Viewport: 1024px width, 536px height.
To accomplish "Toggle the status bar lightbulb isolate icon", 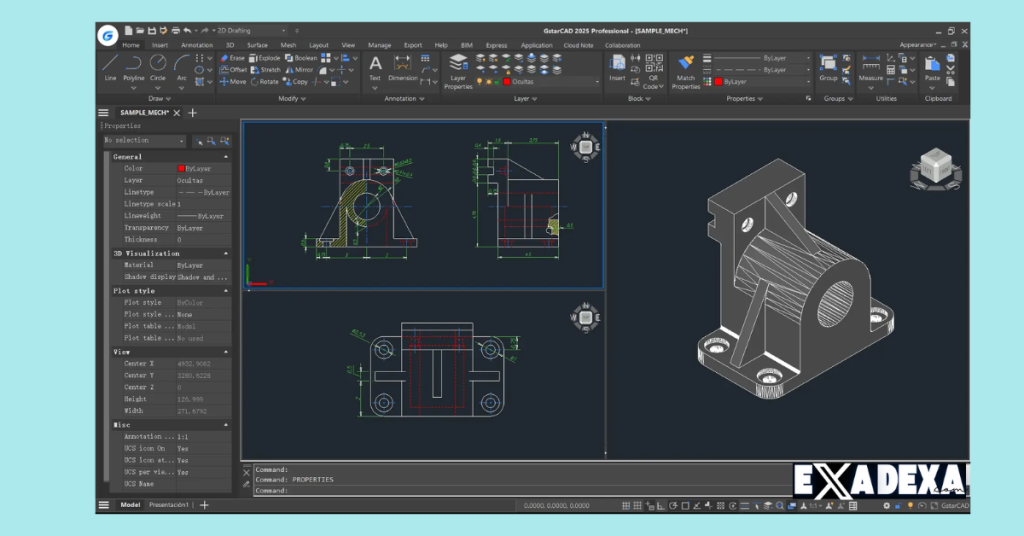I will pos(910,505).
